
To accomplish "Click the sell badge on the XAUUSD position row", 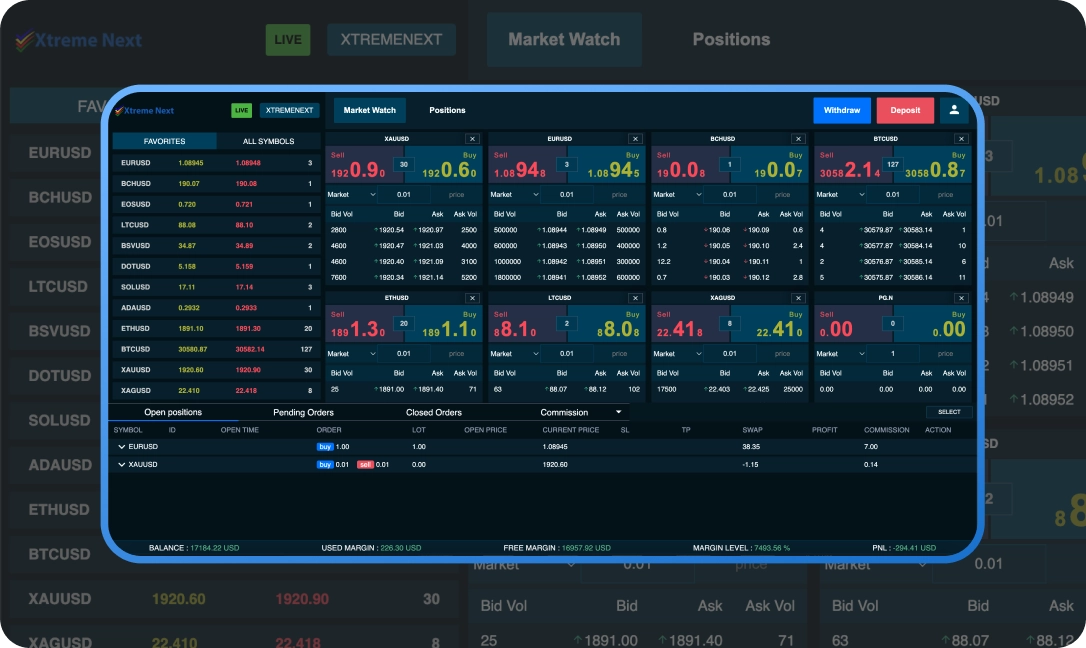I will pos(364,464).
